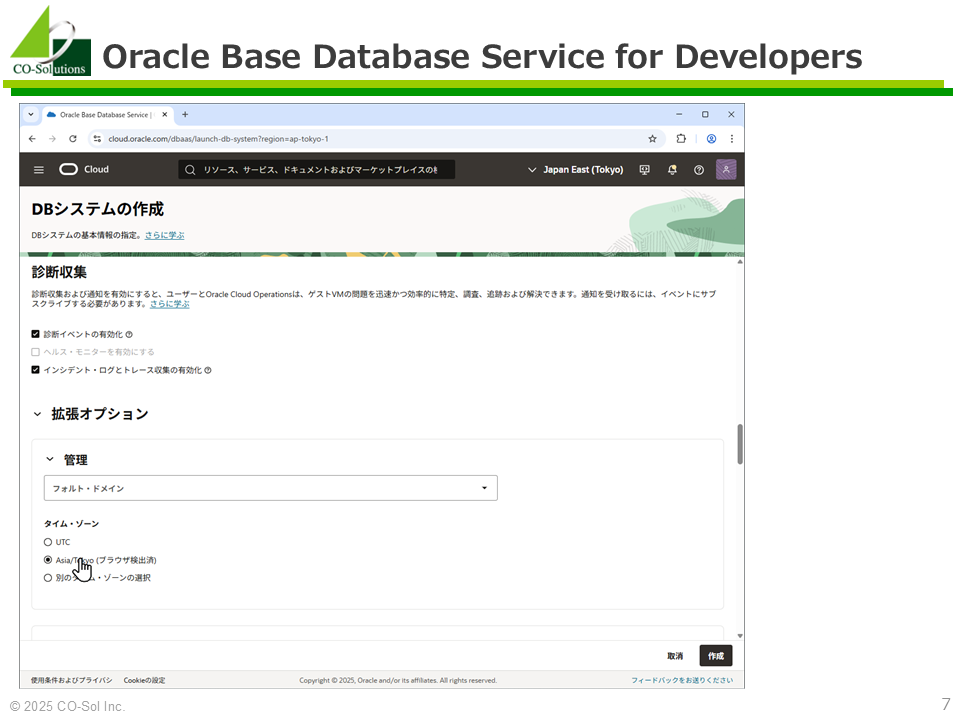Minimize the browser window

[x=679, y=114]
